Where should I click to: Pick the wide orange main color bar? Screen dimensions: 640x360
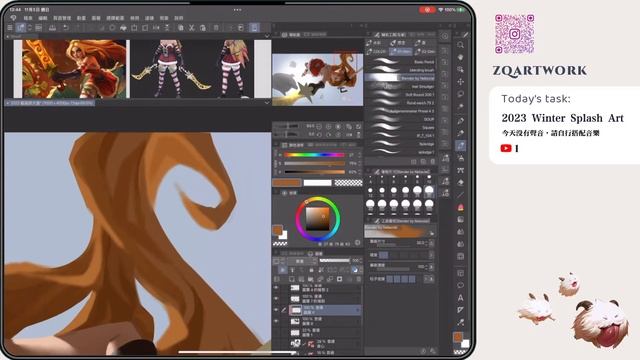pyautogui.click(x=287, y=182)
